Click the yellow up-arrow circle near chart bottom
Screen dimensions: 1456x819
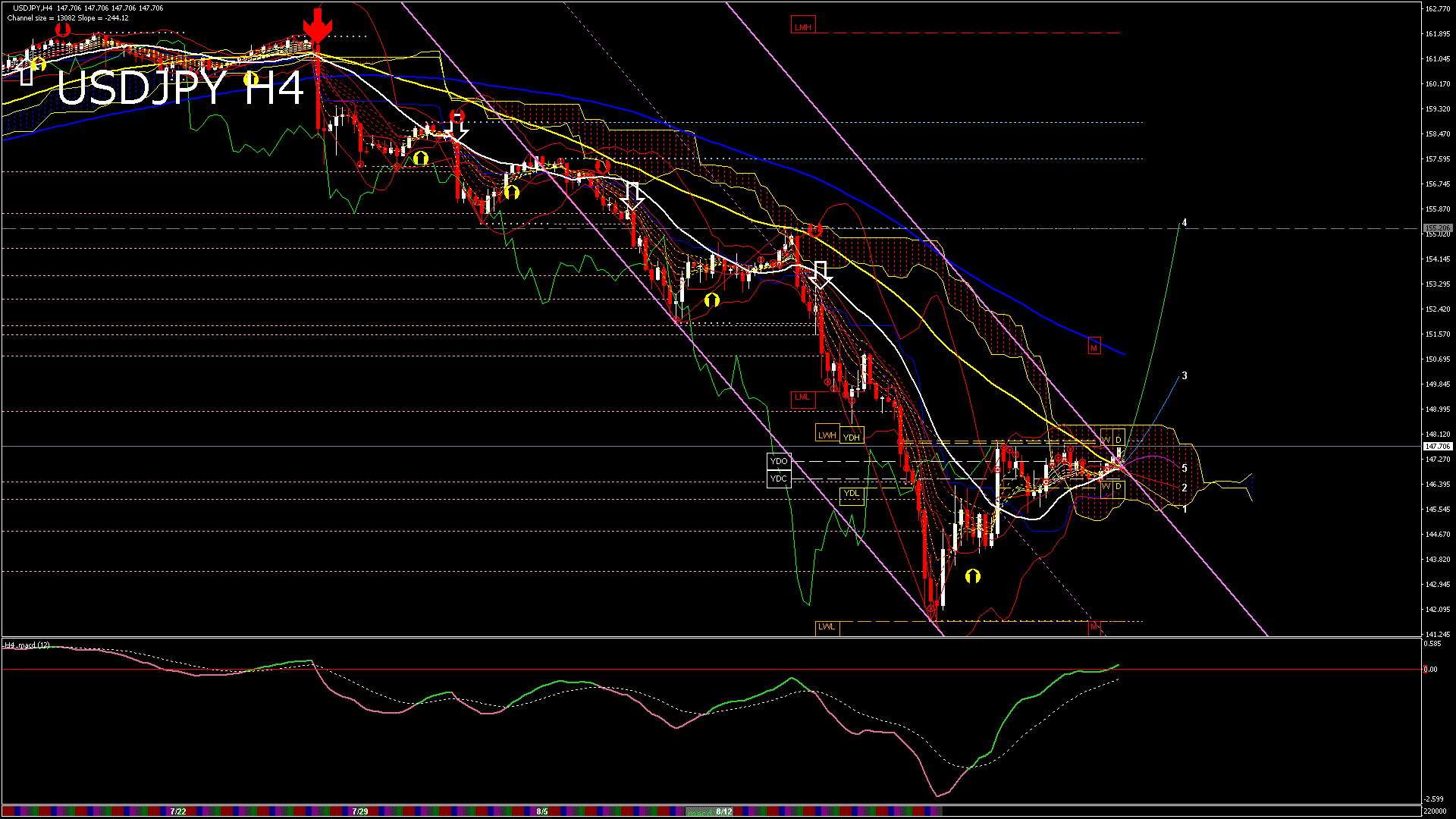pos(973,576)
